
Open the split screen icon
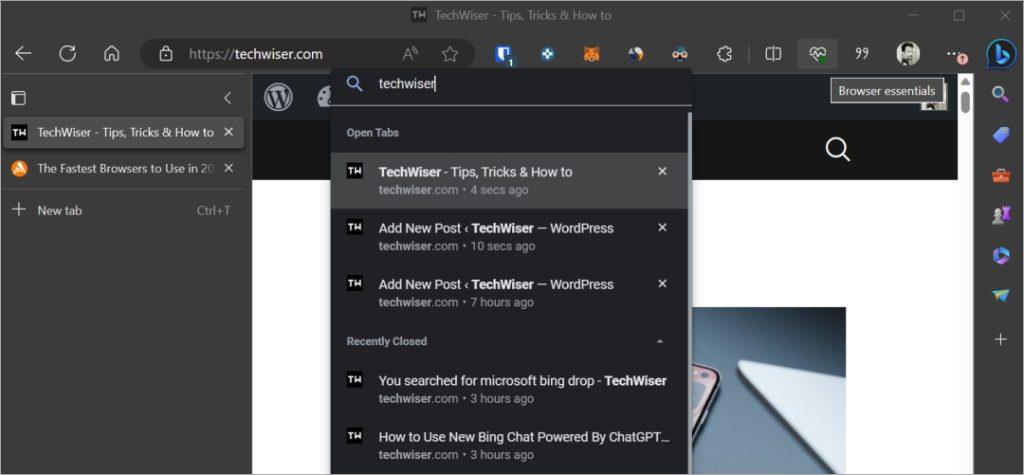[x=773, y=54]
